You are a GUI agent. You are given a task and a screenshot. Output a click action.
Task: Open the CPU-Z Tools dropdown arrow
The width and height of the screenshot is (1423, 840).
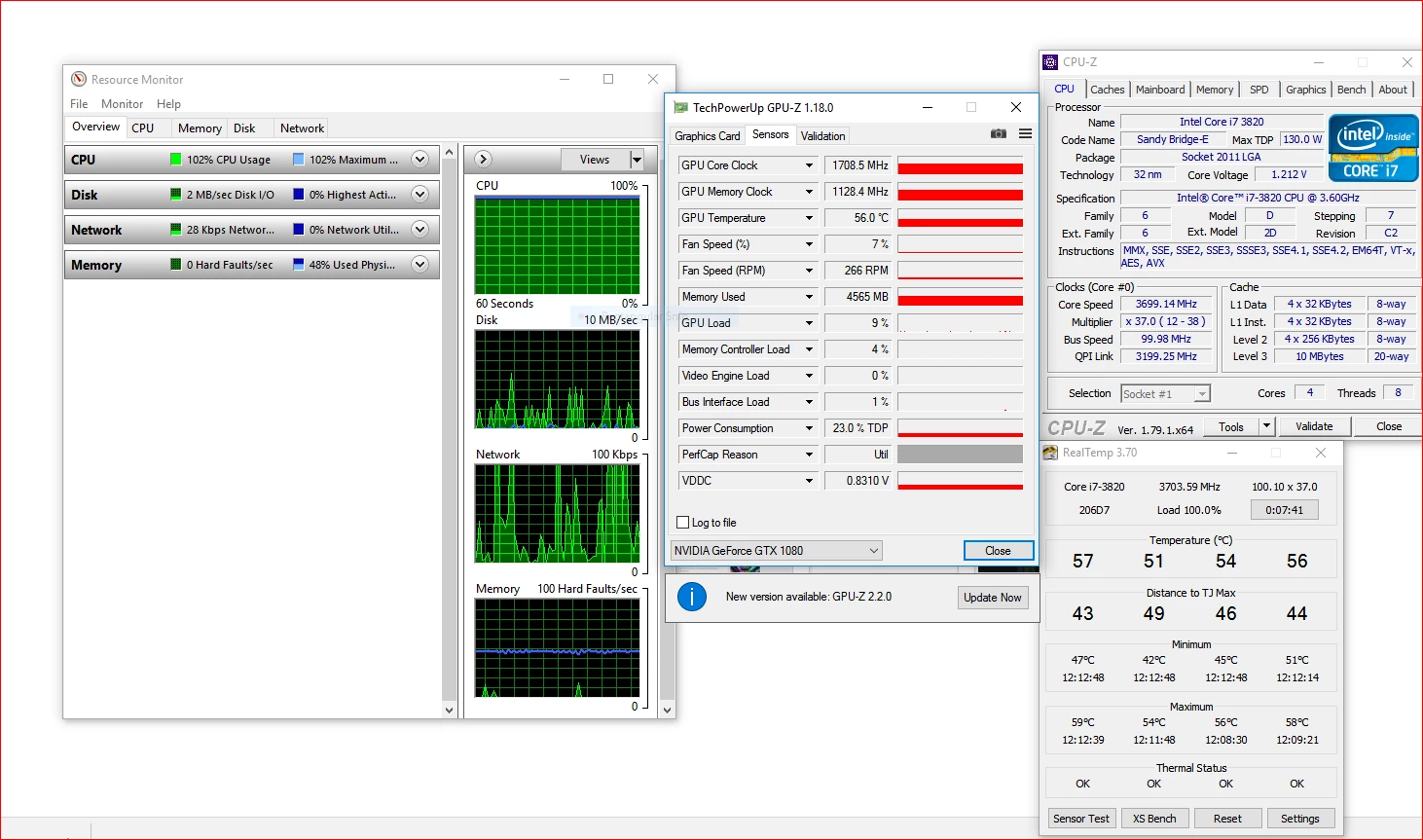click(1266, 426)
